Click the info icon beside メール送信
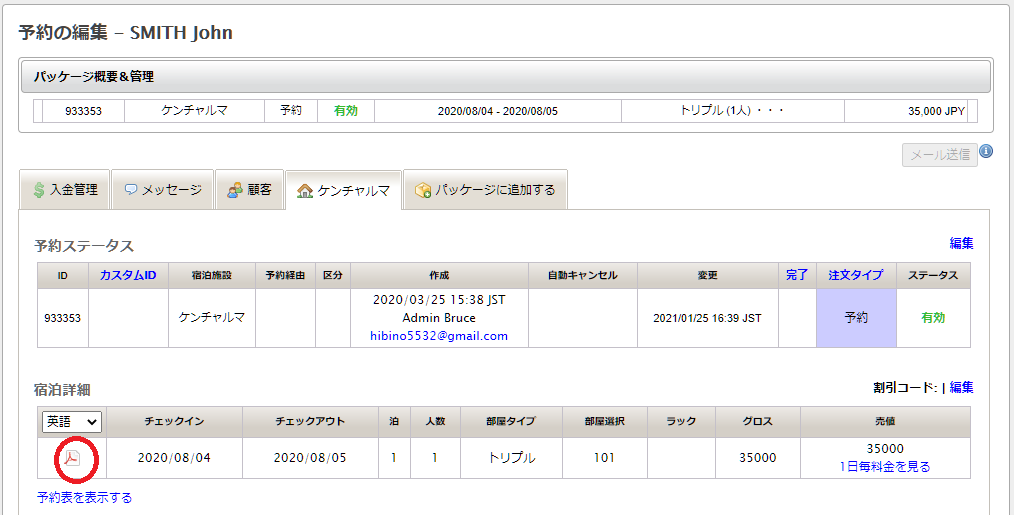 (x=986, y=152)
